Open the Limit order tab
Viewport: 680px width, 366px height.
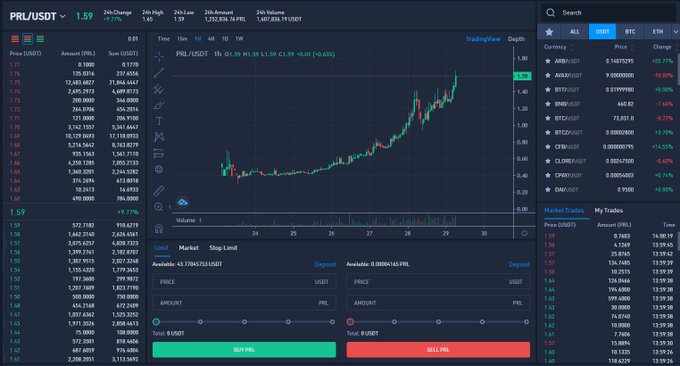pos(161,248)
